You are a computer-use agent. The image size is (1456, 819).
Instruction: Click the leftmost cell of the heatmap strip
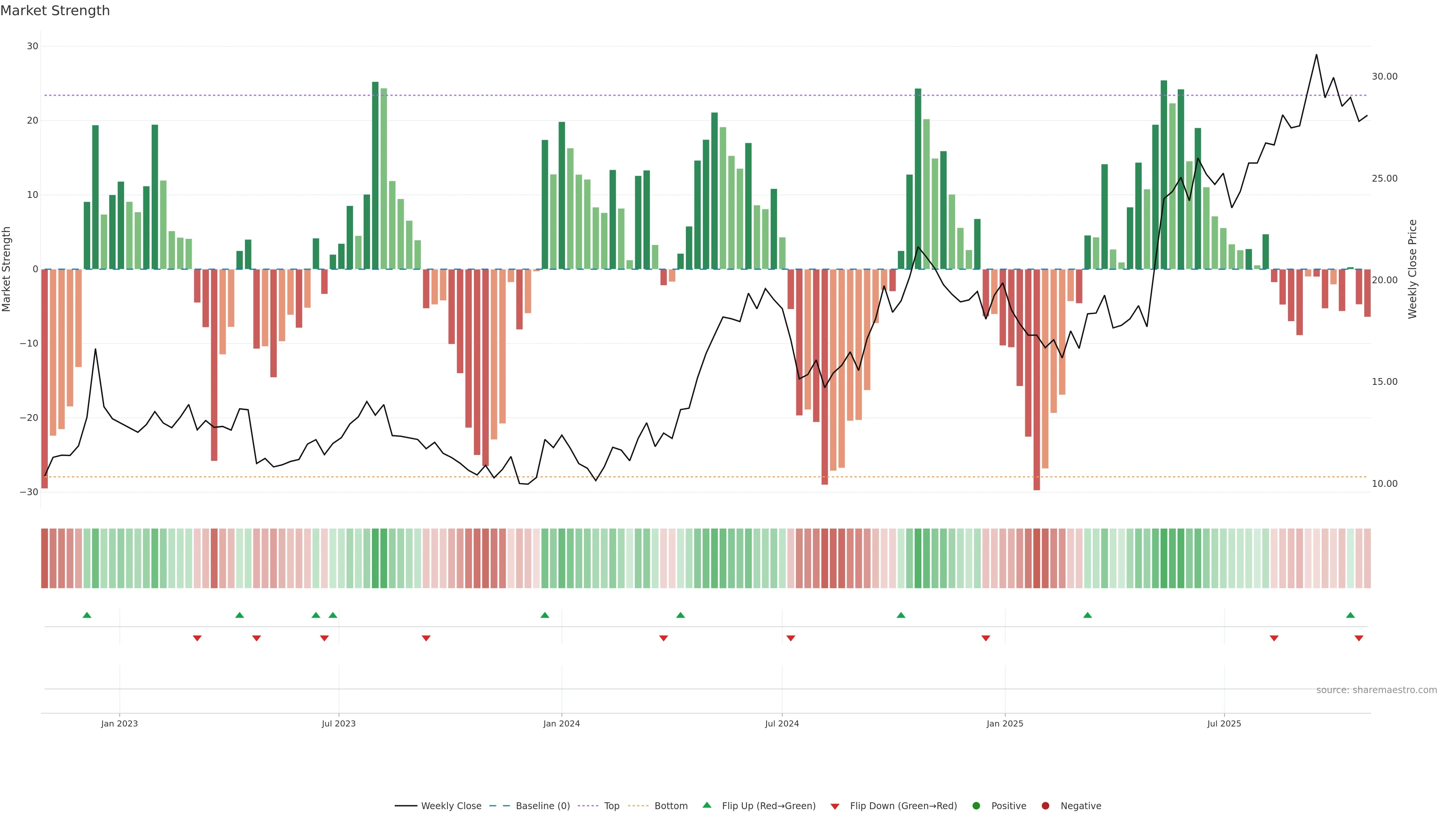click(x=45, y=559)
